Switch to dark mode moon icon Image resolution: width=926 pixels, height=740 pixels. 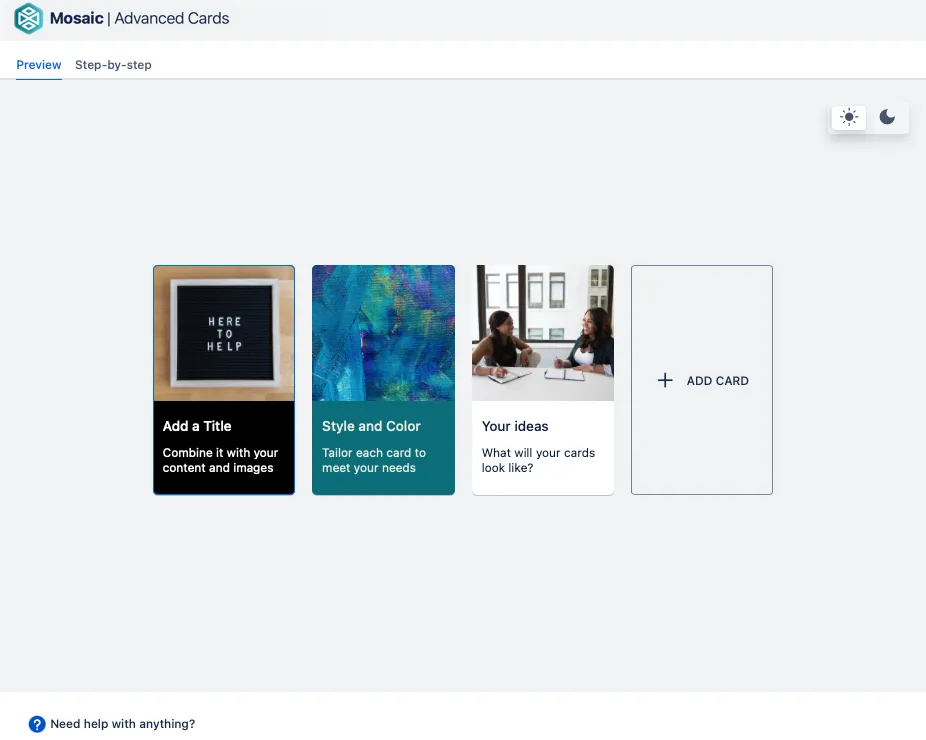coord(887,117)
